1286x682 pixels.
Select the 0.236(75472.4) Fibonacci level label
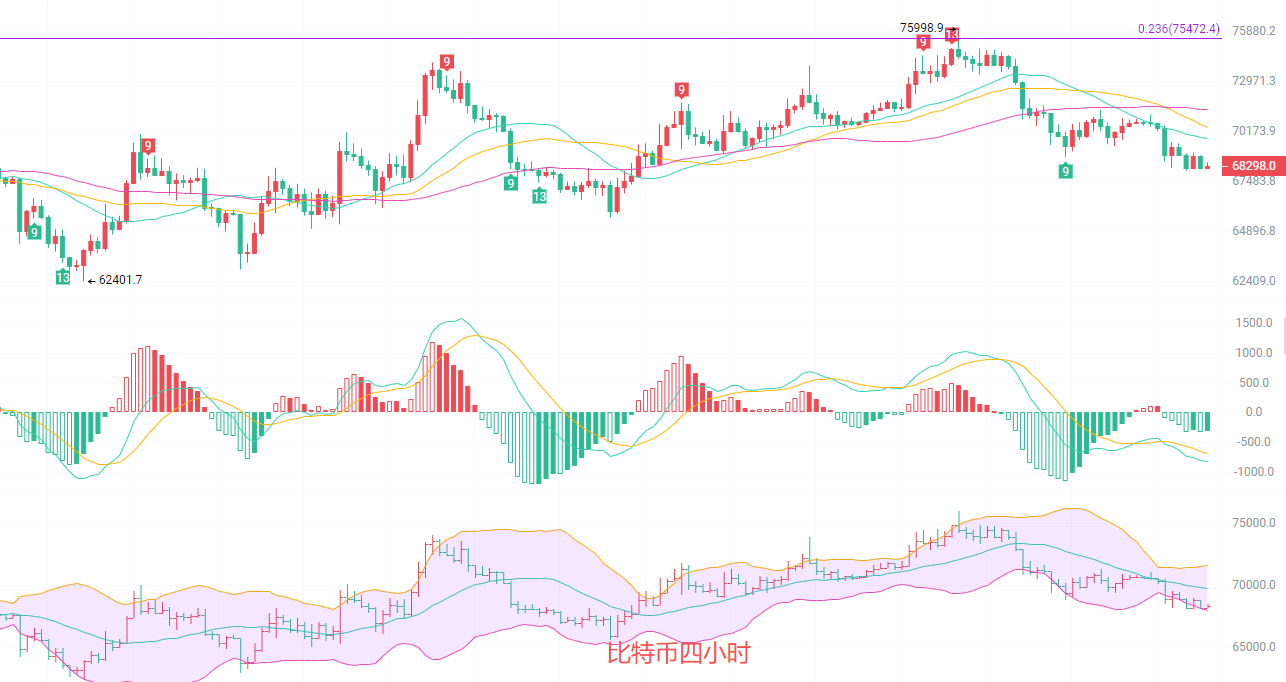[x=1178, y=29]
